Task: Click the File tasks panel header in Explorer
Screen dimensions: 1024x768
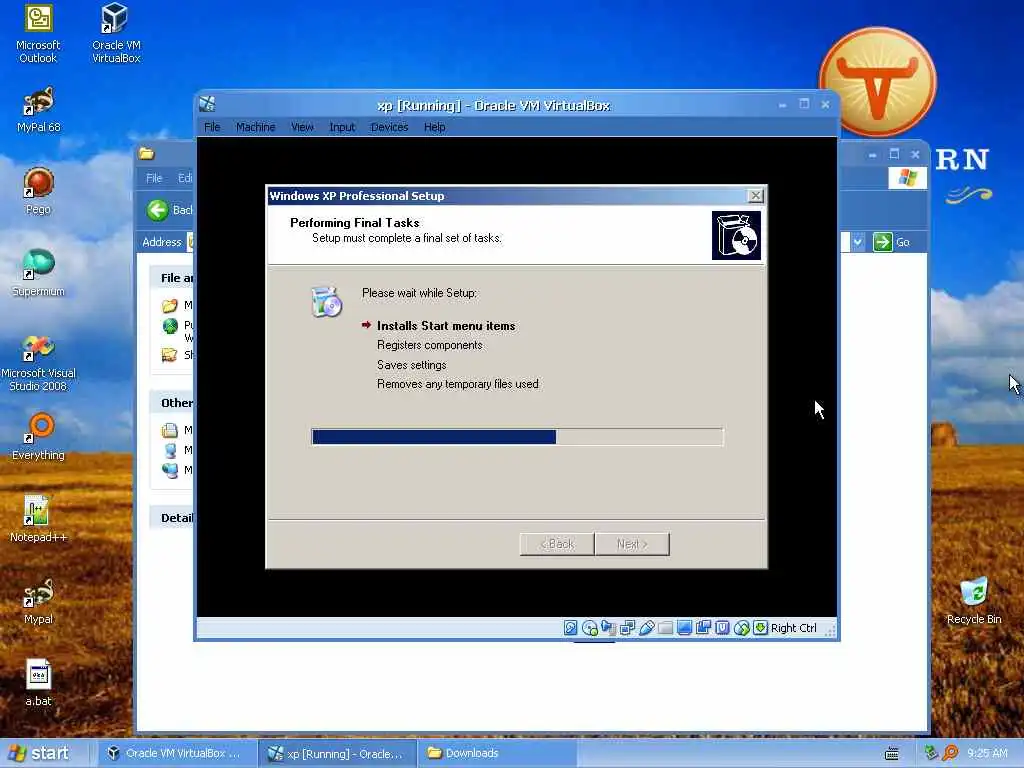Action: point(174,278)
